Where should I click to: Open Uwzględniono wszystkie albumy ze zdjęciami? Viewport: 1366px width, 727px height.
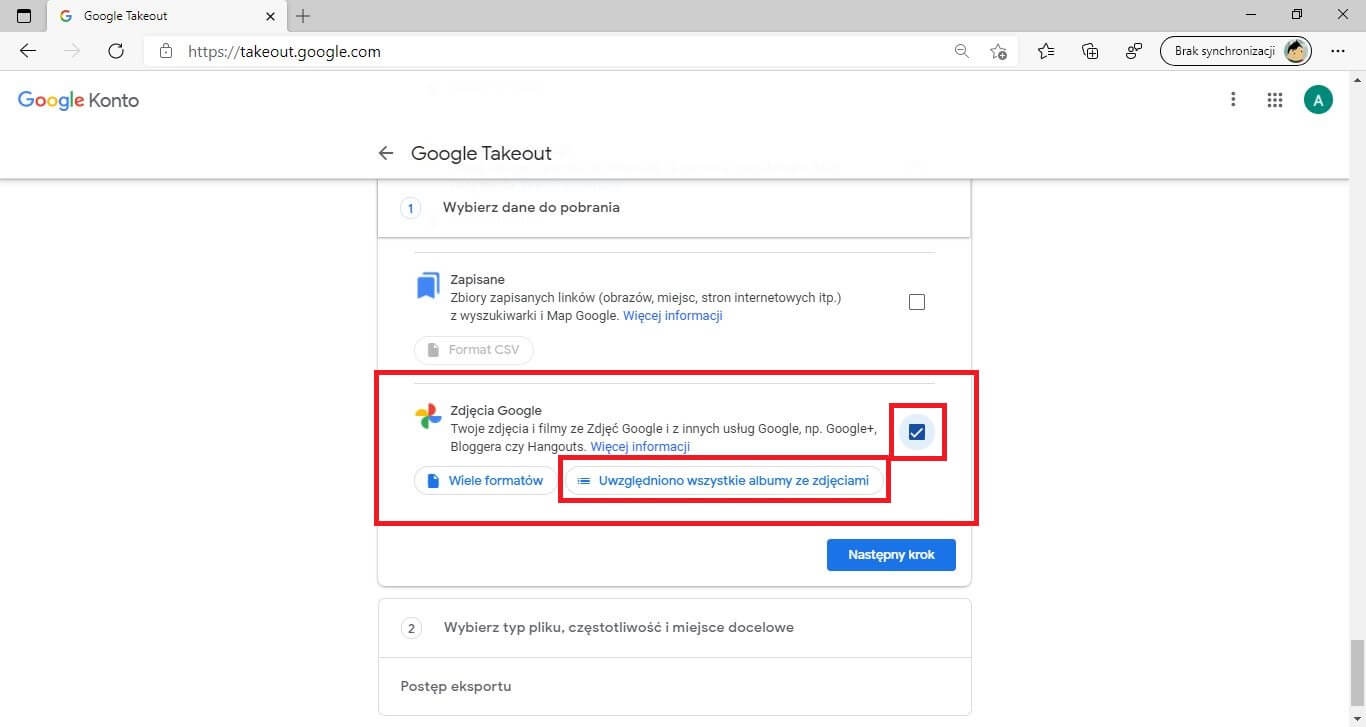click(x=725, y=481)
